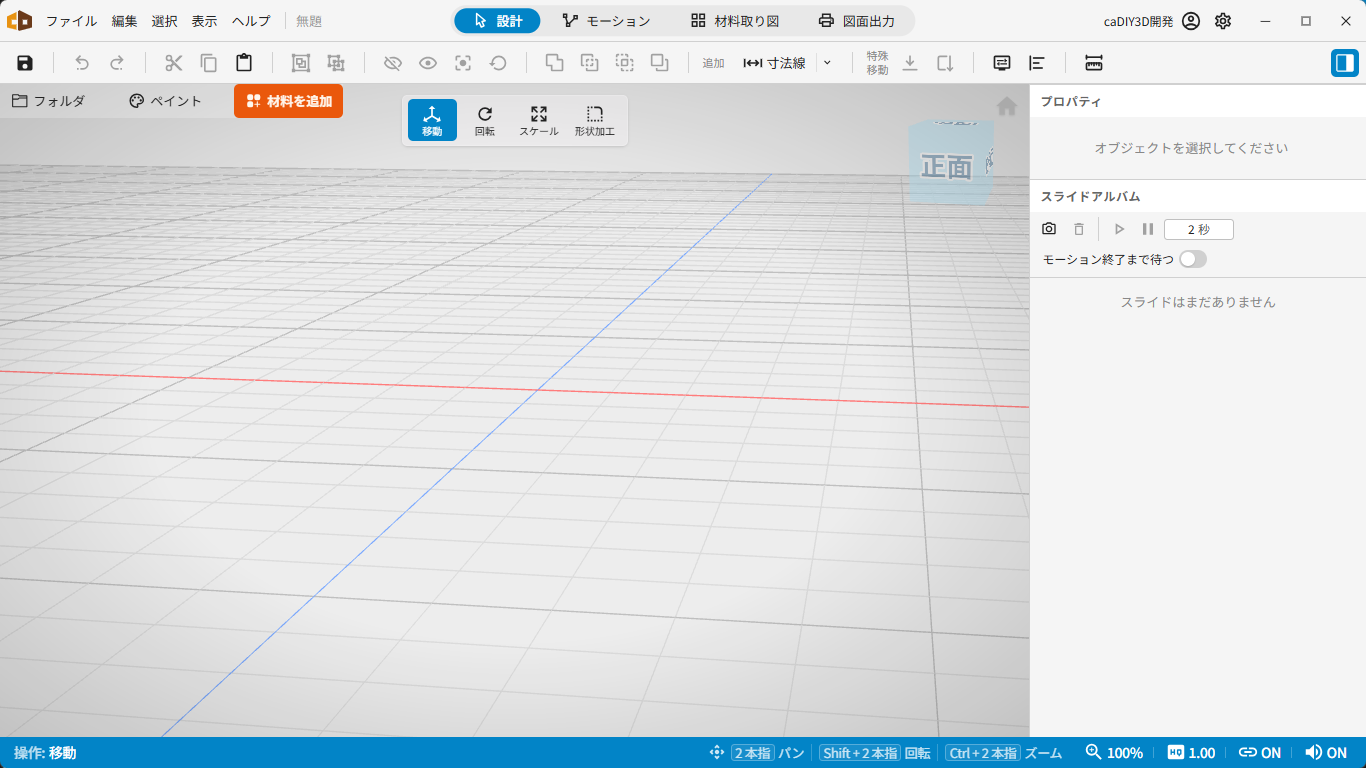Screen dimensions: 1366x768
Task: Switch to the モーション tab
Action: click(x=606, y=21)
